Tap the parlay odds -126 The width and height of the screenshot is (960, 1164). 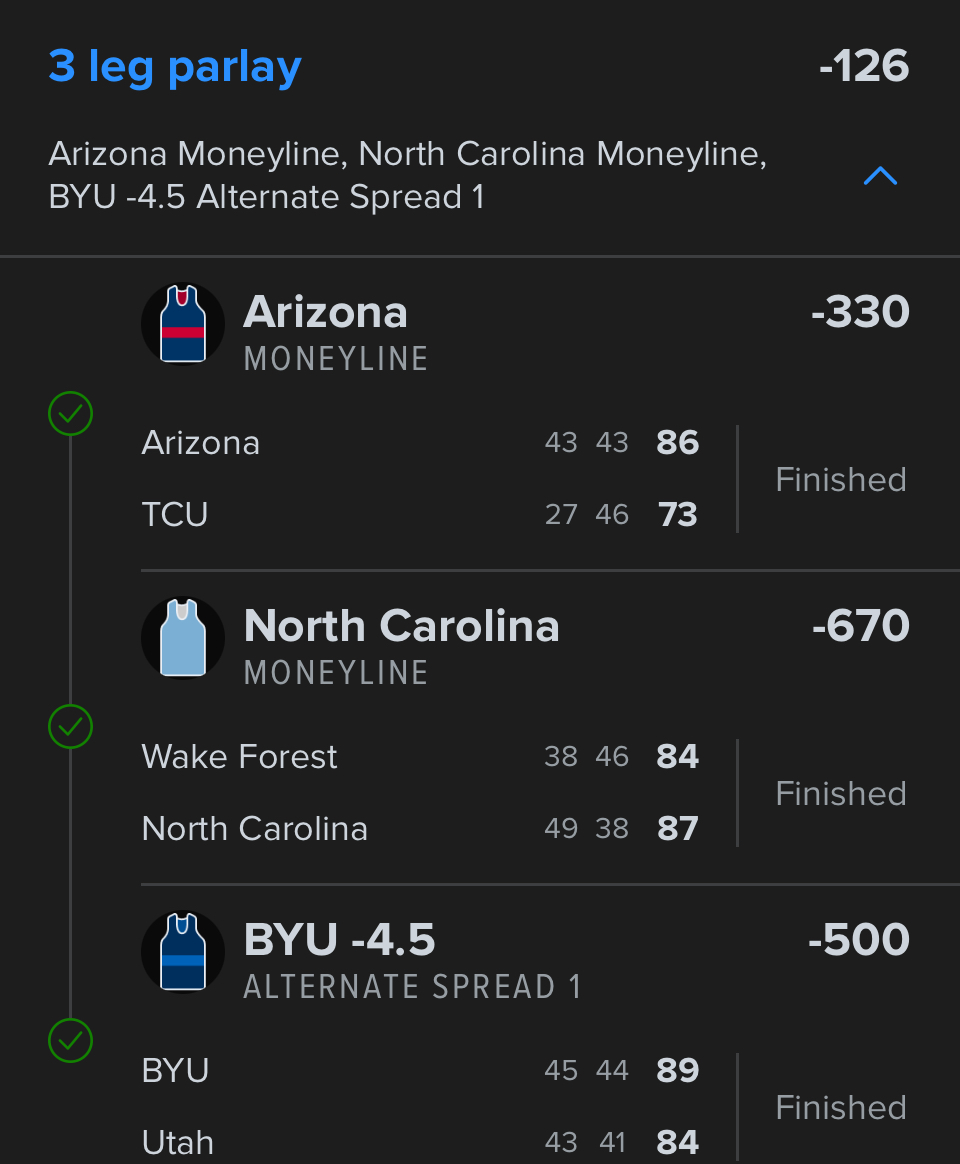[863, 67]
